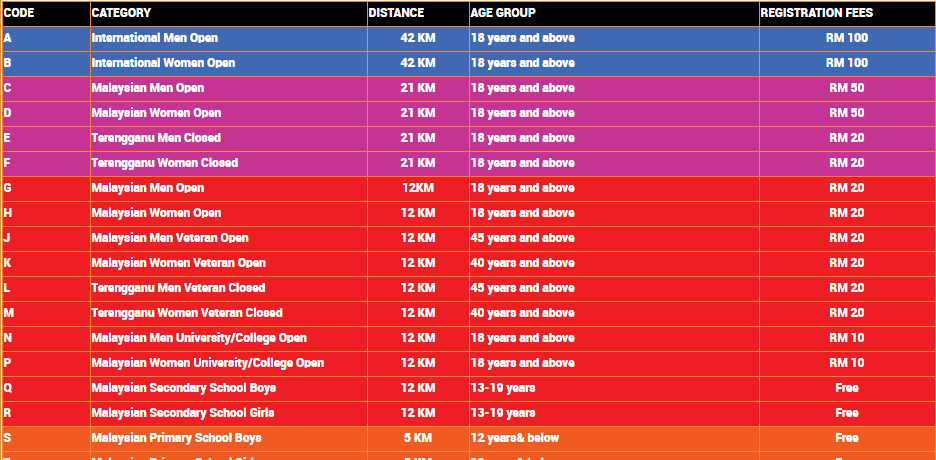Click the DISTANCE column header

click(418, 13)
